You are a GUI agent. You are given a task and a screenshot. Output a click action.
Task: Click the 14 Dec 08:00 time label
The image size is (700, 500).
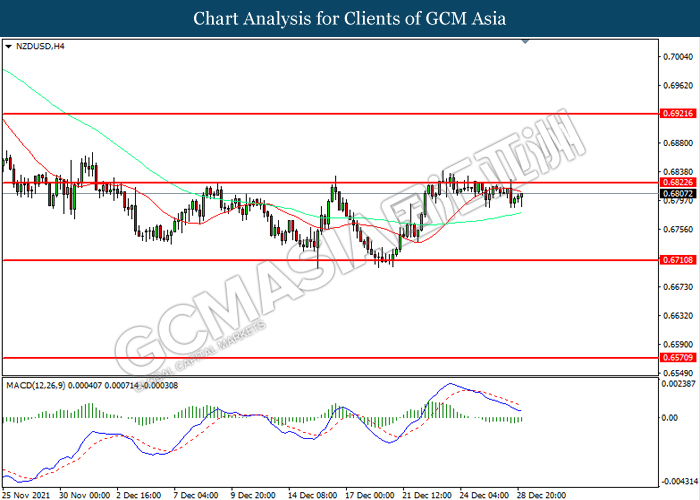pyautogui.click(x=313, y=495)
